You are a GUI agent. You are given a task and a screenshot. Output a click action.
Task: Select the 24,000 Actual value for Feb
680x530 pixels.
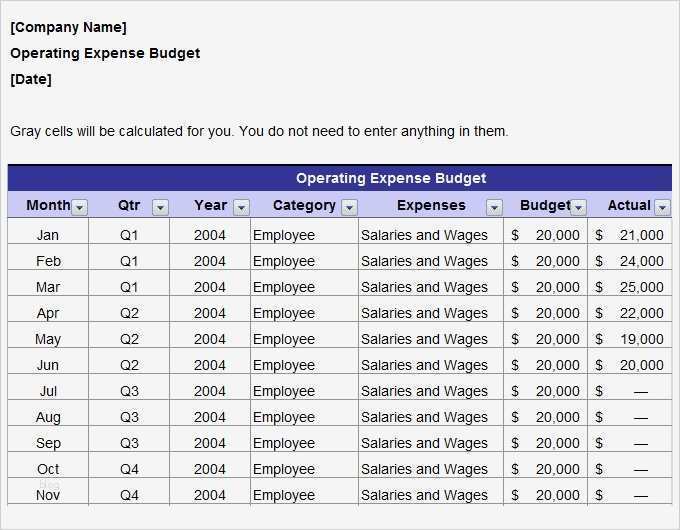[630, 261]
